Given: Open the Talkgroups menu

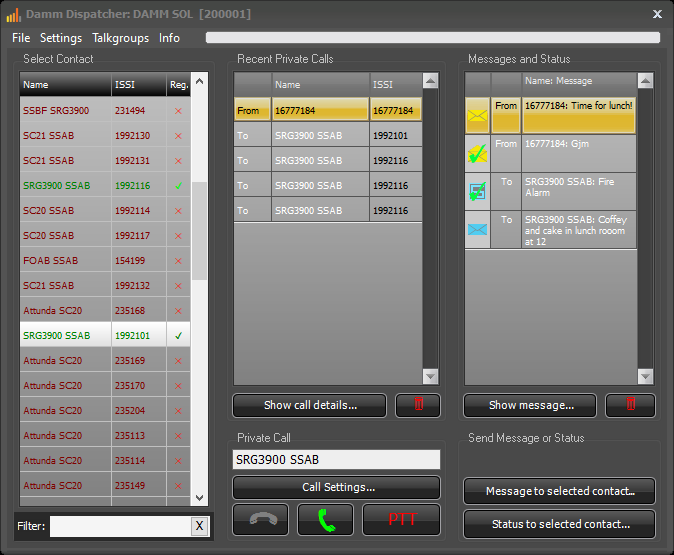Looking at the screenshot, I should tap(120, 38).
